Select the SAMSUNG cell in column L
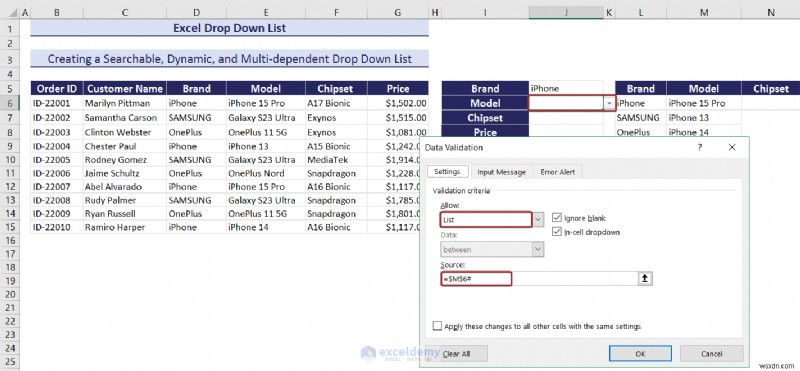800x371 pixels. coord(640,117)
